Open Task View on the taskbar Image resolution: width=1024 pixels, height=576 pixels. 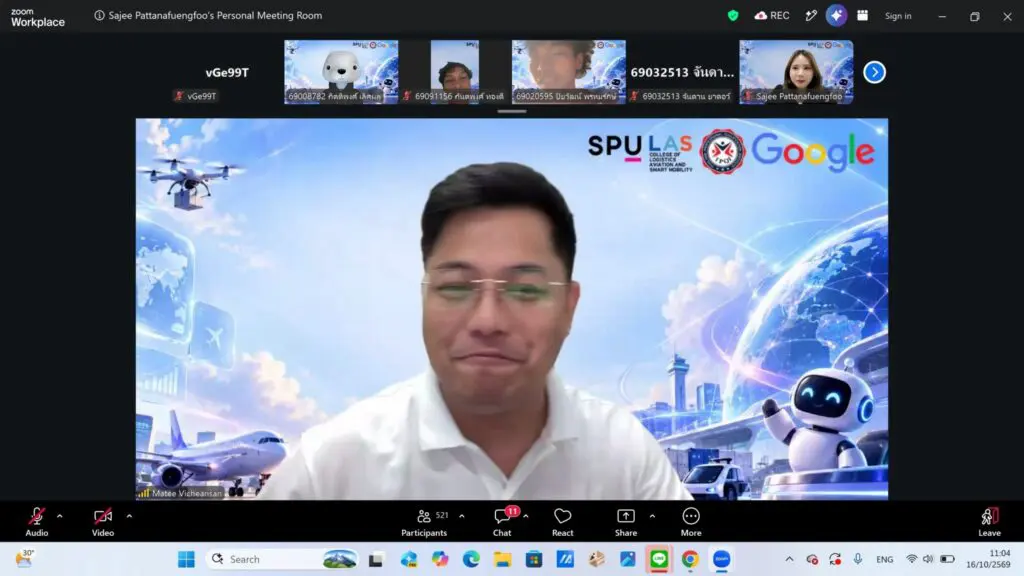pos(376,559)
